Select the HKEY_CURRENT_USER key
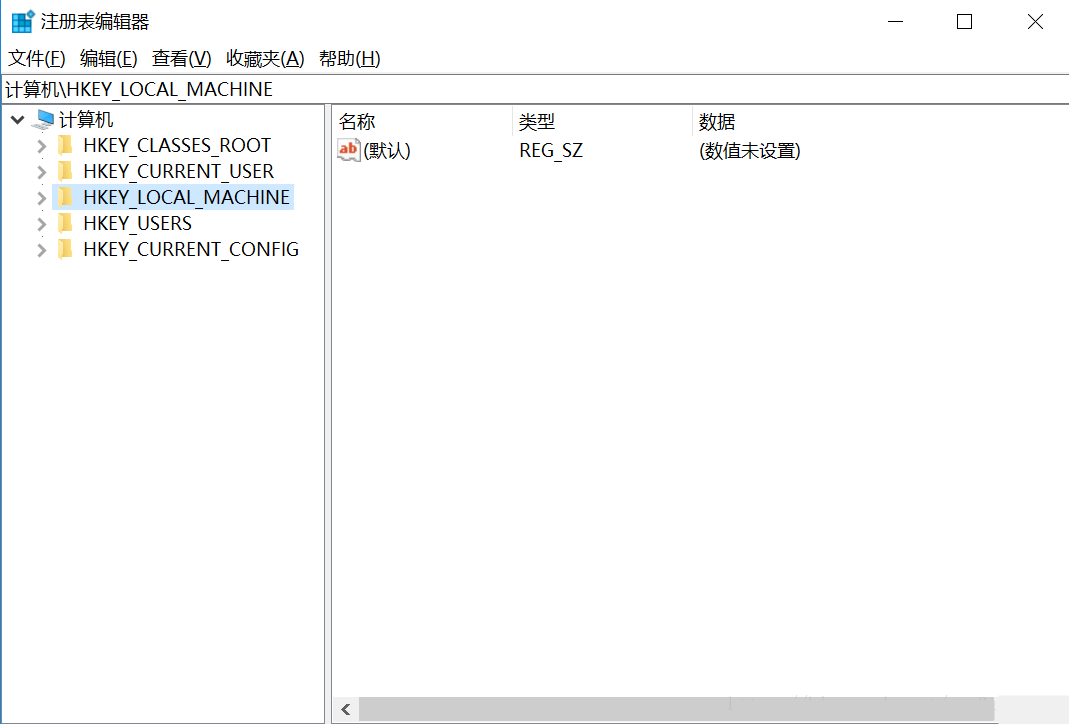Image resolution: width=1069 pixels, height=724 pixels. (178, 170)
